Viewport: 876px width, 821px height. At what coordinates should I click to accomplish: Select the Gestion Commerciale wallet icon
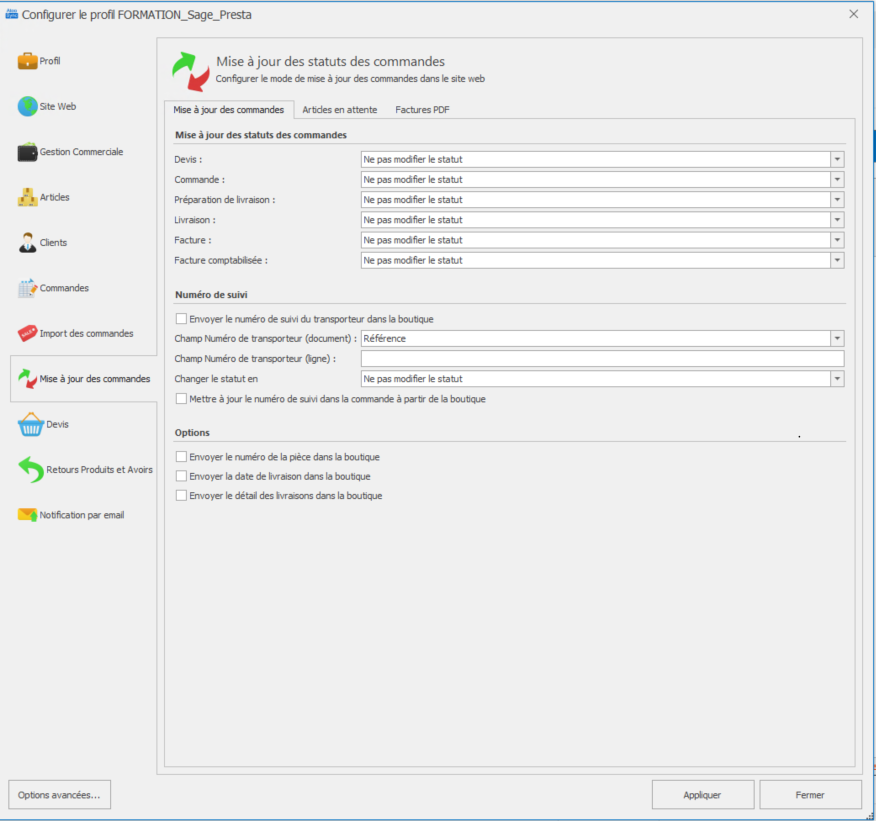(27, 152)
